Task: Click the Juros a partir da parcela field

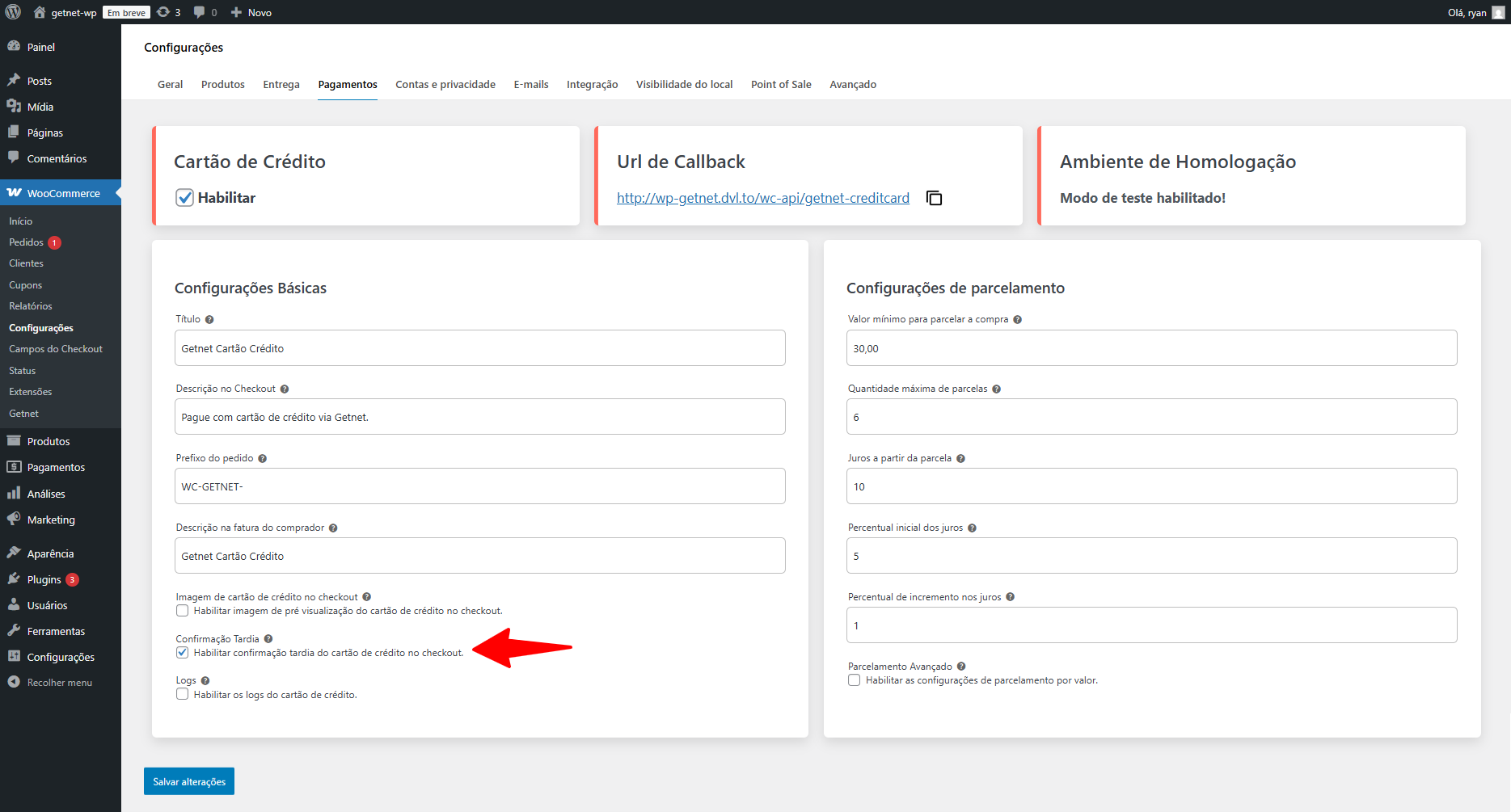Action: [x=1152, y=486]
